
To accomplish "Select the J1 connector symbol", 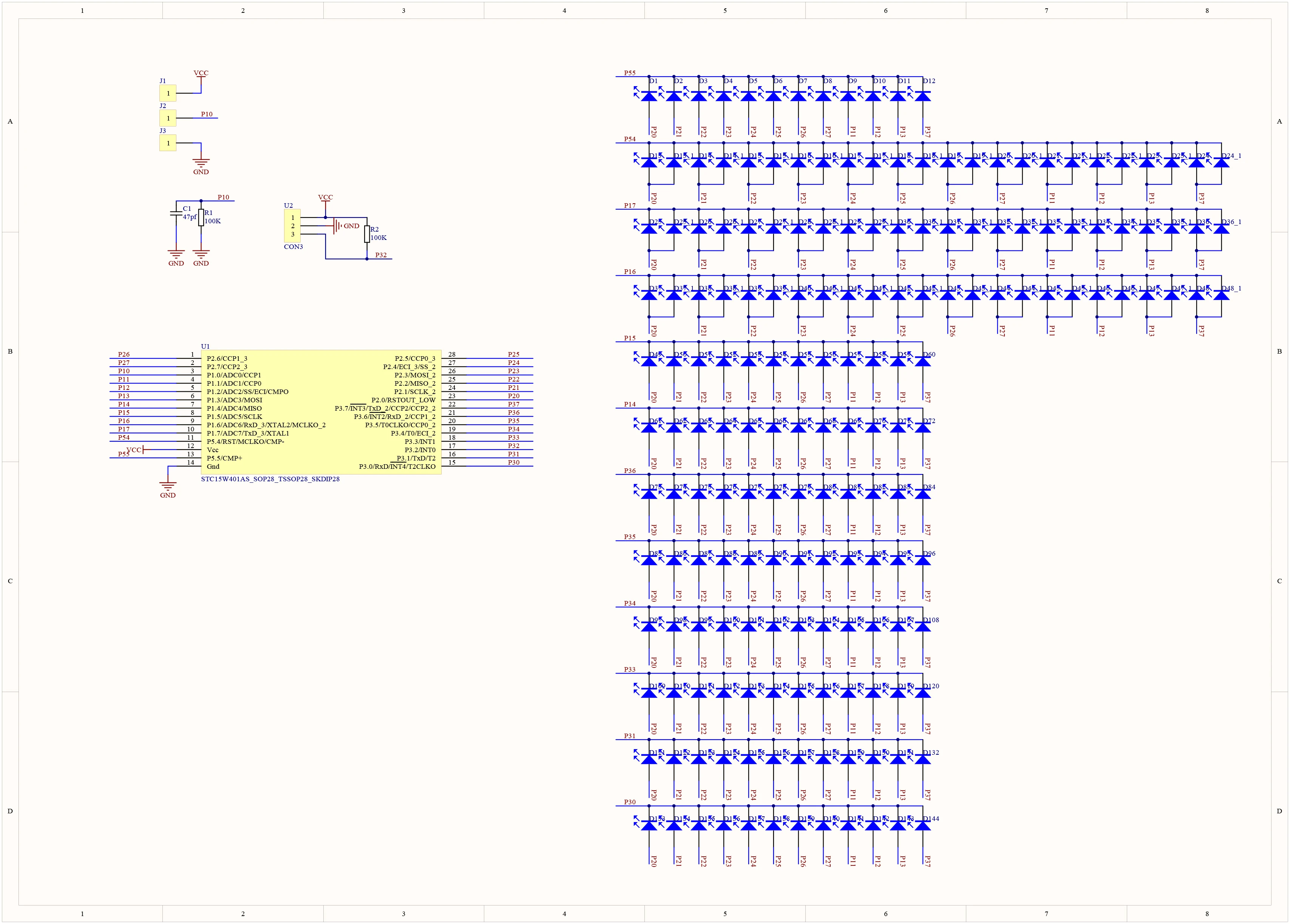I will click(168, 93).
